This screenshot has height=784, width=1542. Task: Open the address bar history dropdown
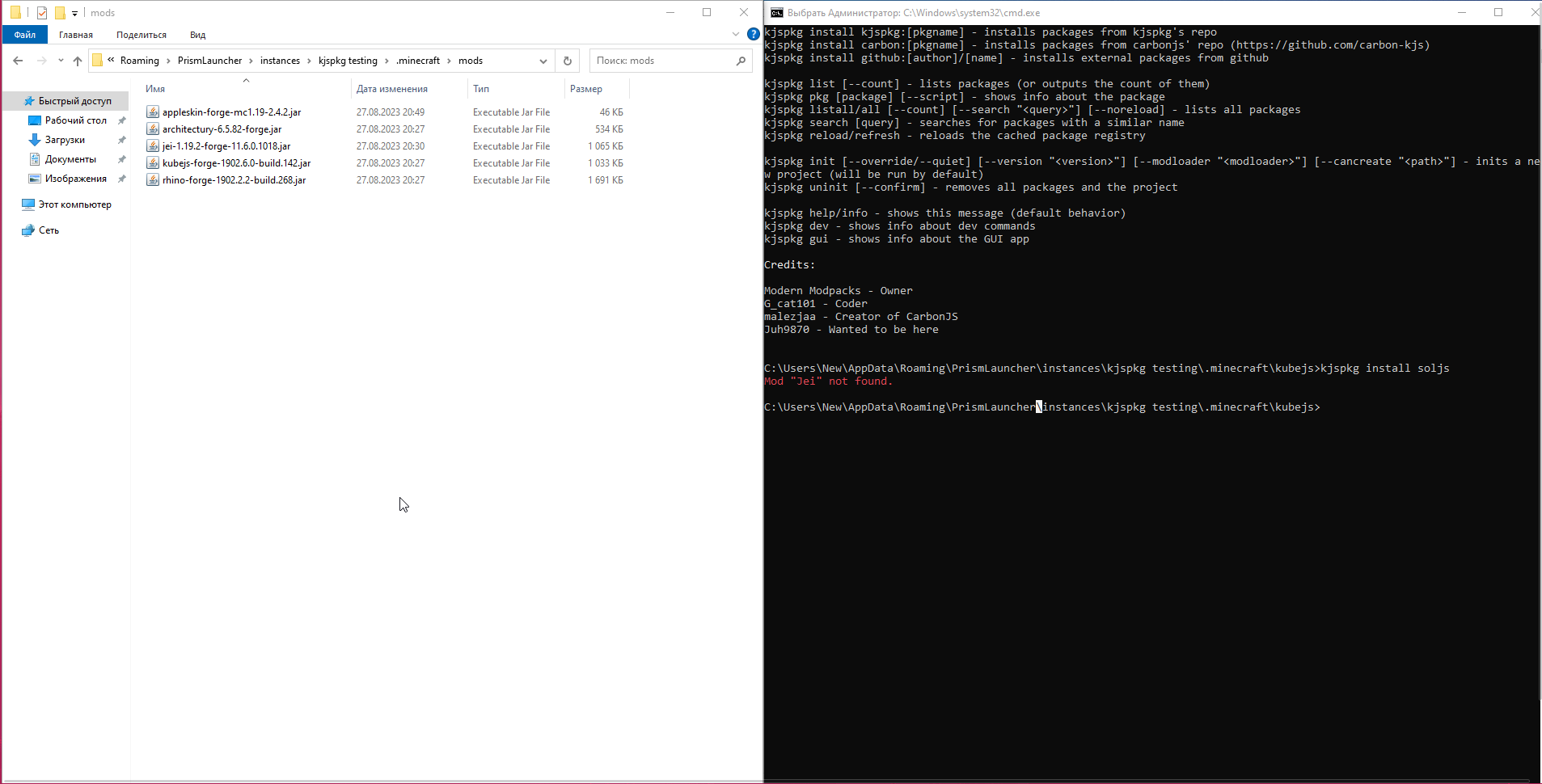[x=543, y=61]
